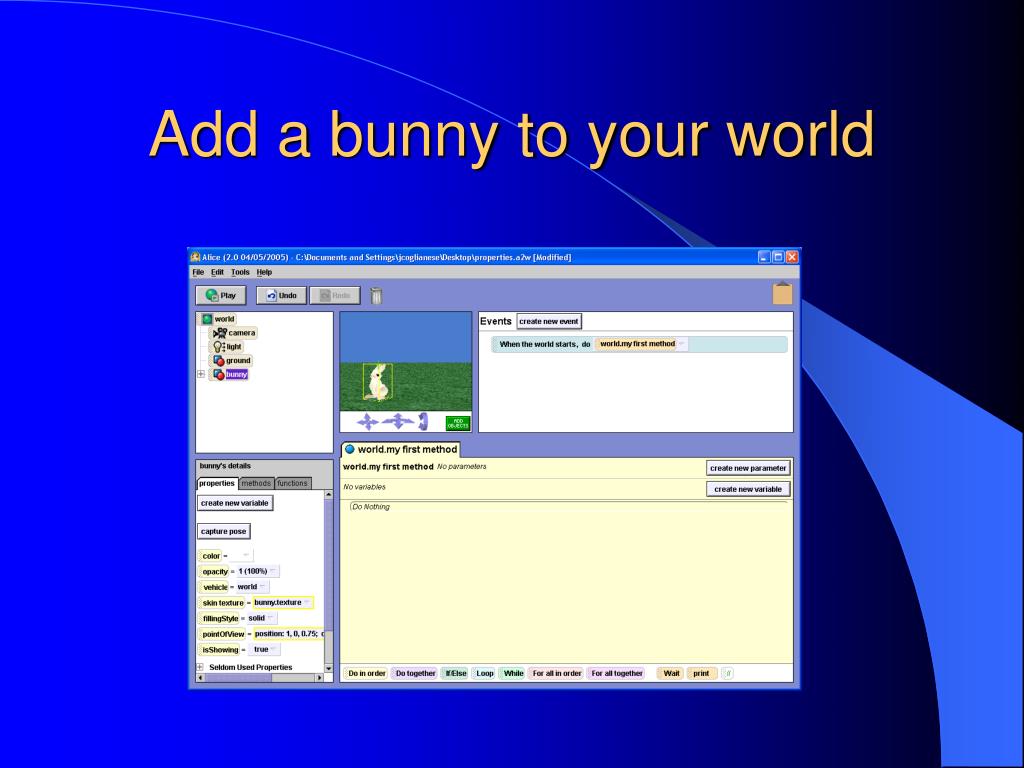This screenshot has width=1024, height=768.
Task: Select the bunny object in tree
Action: point(230,374)
